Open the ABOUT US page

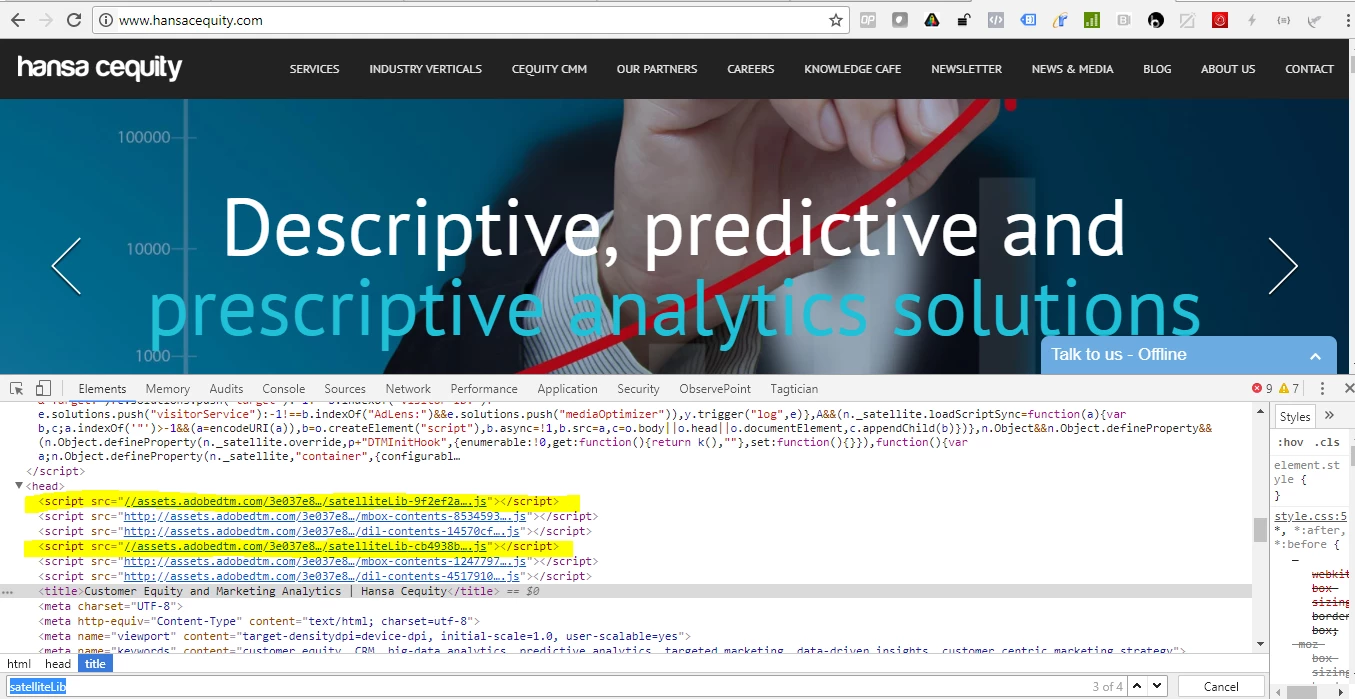1228,69
